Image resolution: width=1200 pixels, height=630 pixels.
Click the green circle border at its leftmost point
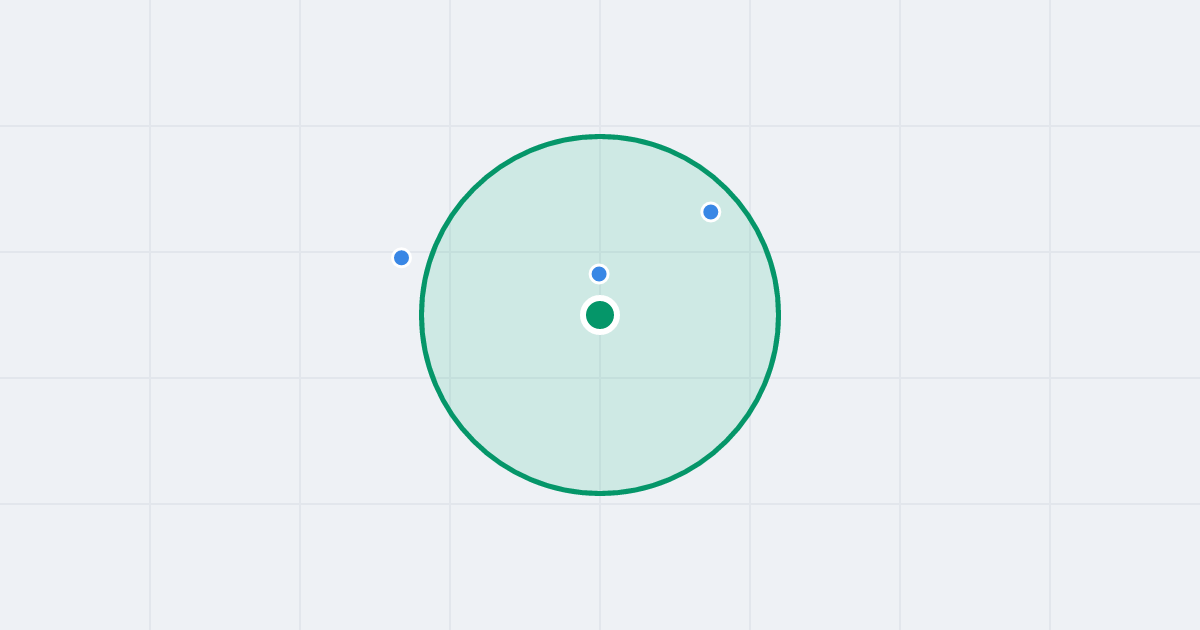pyautogui.click(x=421, y=315)
